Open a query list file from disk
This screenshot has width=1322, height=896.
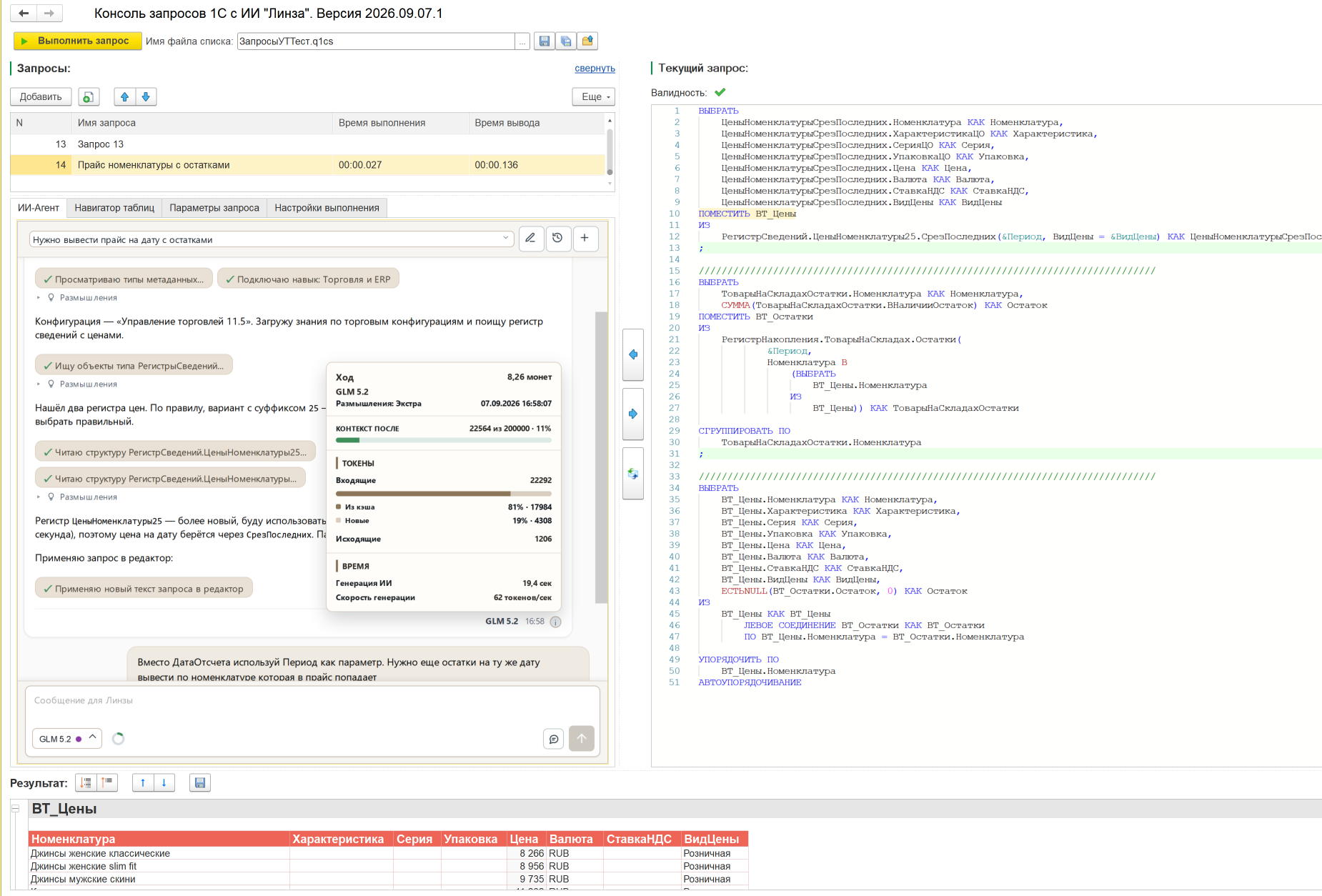(587, 41)
